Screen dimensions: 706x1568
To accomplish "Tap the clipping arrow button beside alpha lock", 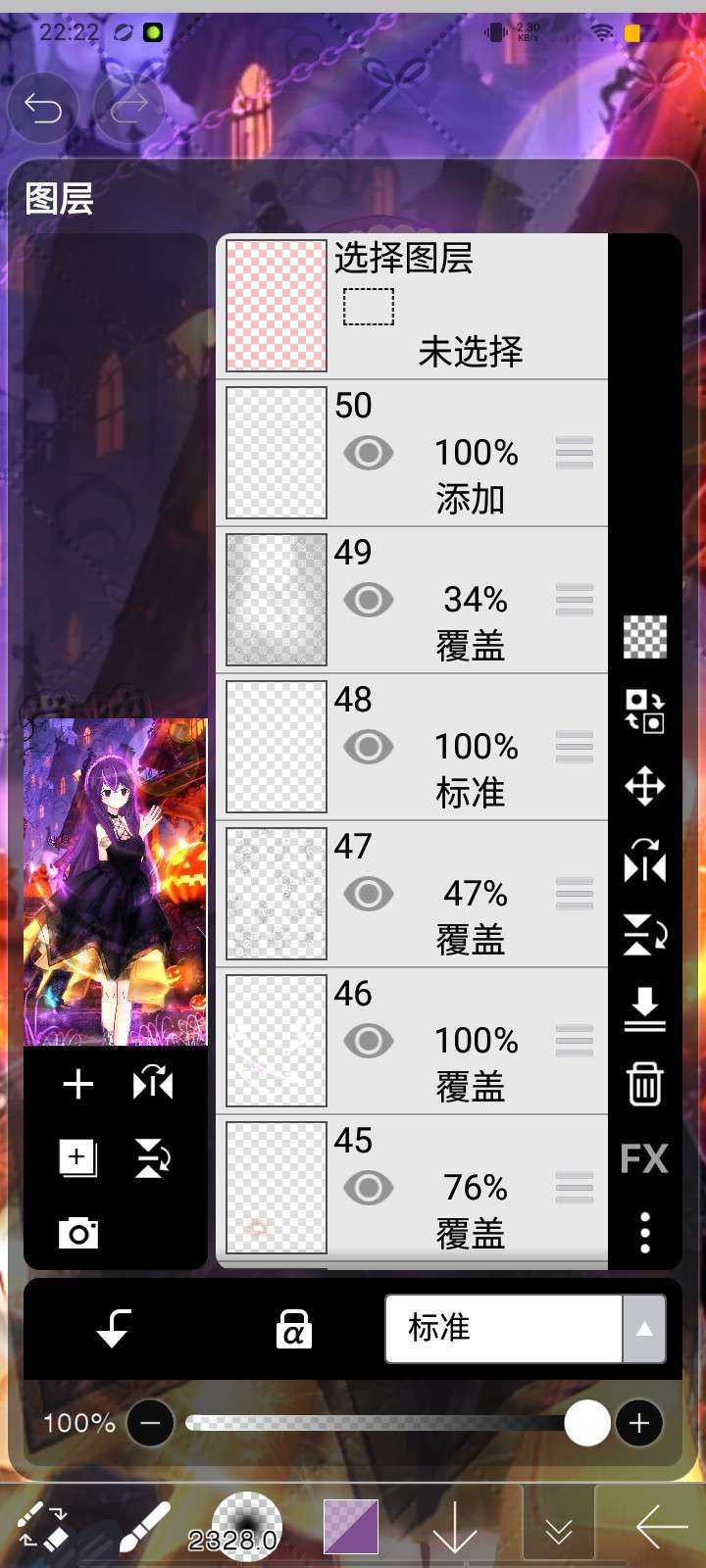I will pyautogui.click(x=114, y=1329).
